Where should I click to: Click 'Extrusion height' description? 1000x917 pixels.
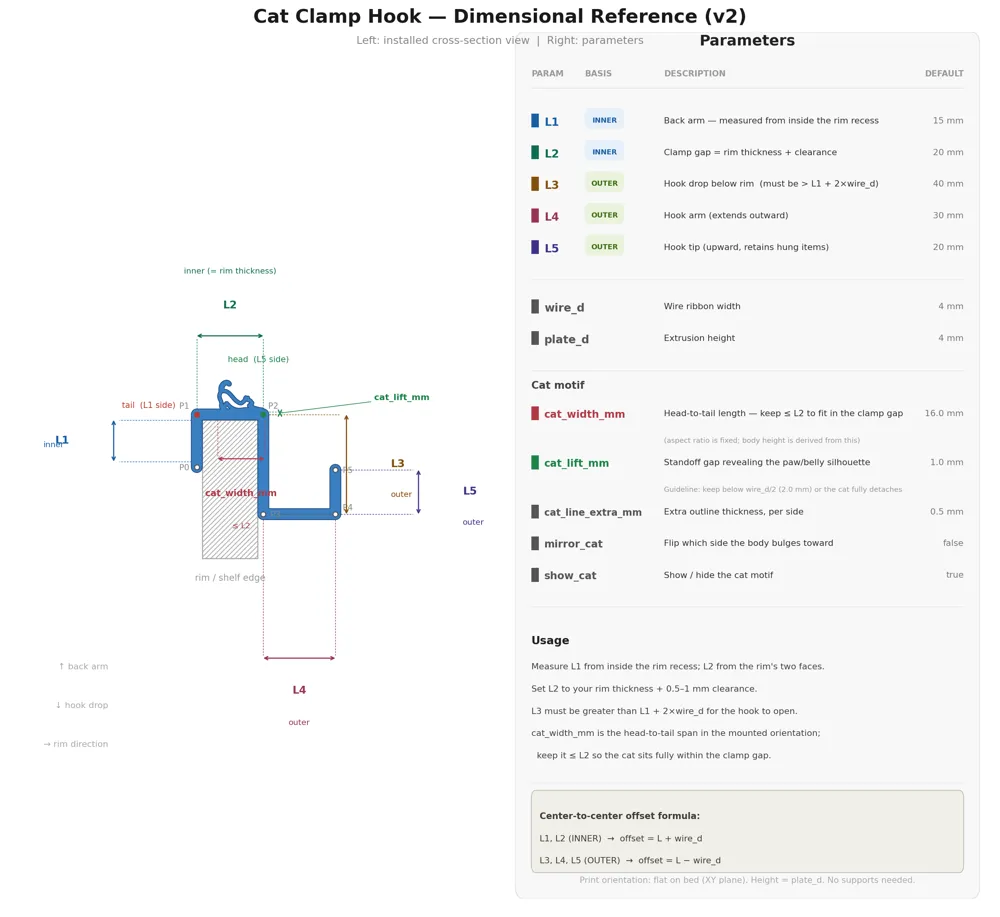click(699, 338)
